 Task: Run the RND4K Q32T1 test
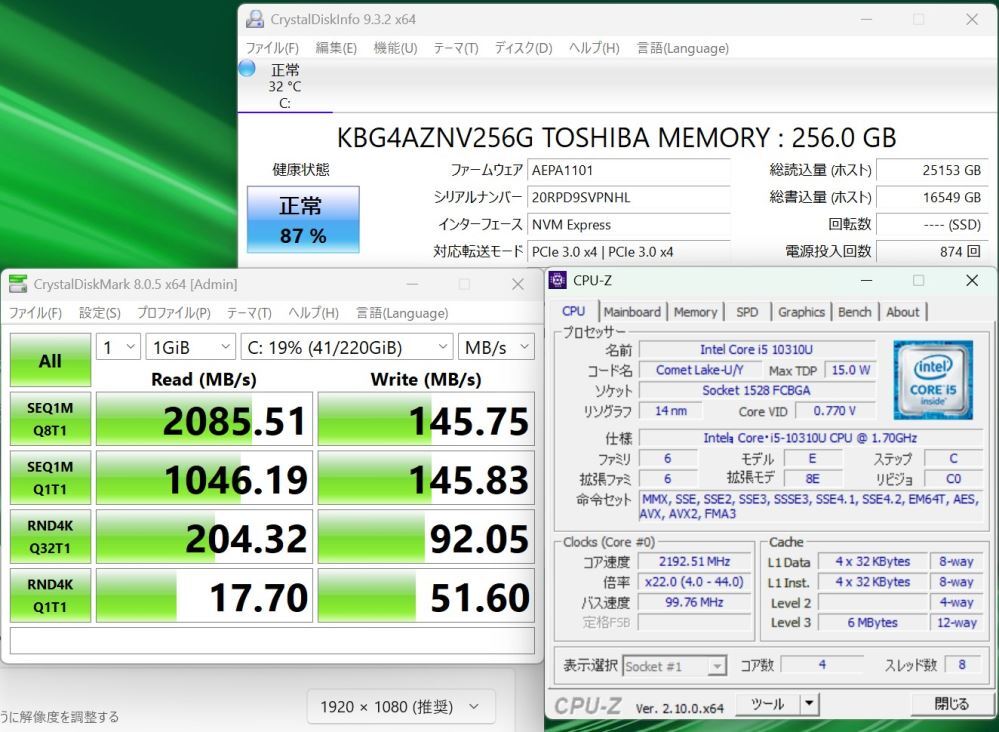tap(50, 536)
